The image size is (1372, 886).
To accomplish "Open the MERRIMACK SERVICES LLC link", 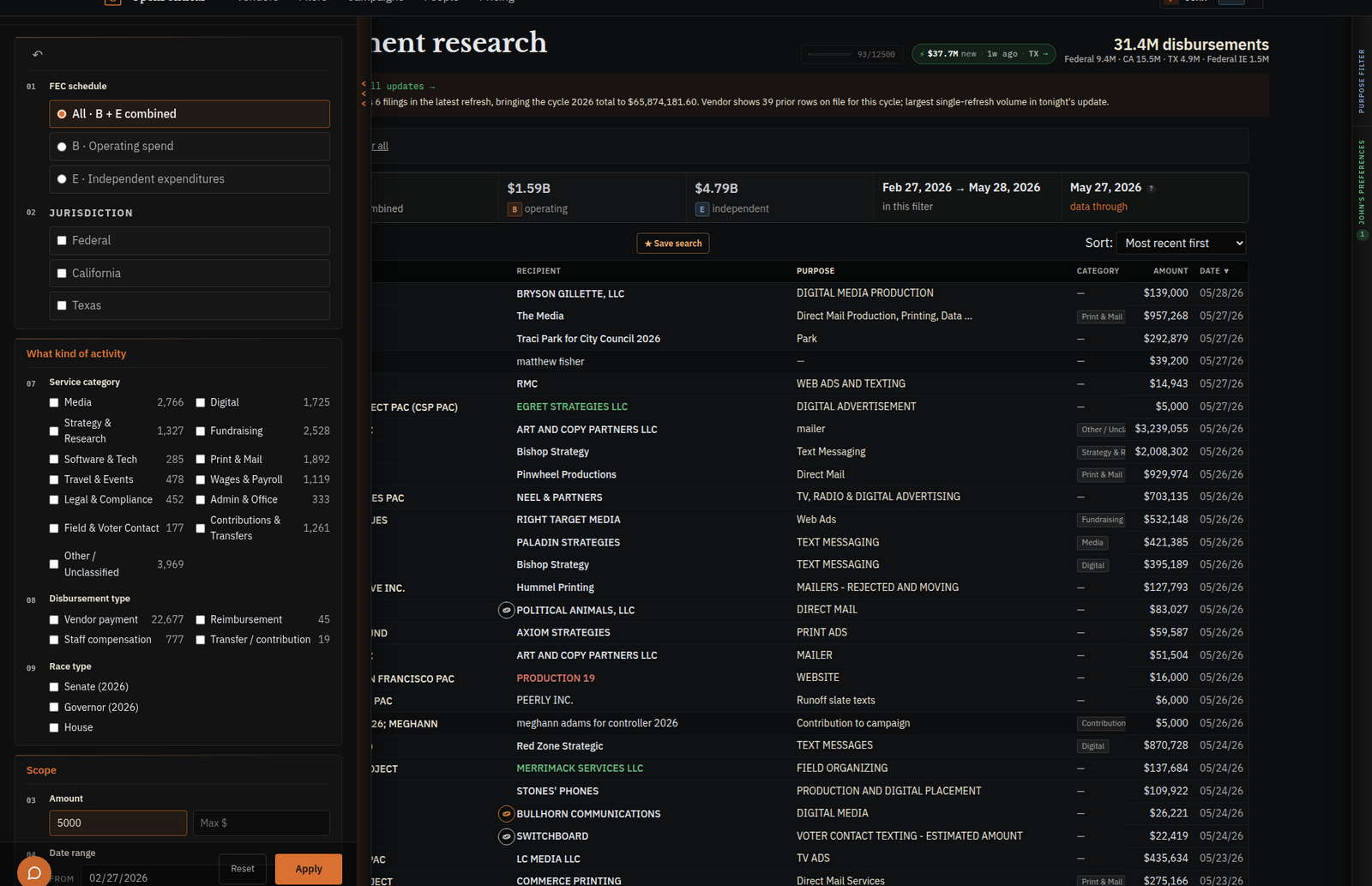I will tap(580, 768).
